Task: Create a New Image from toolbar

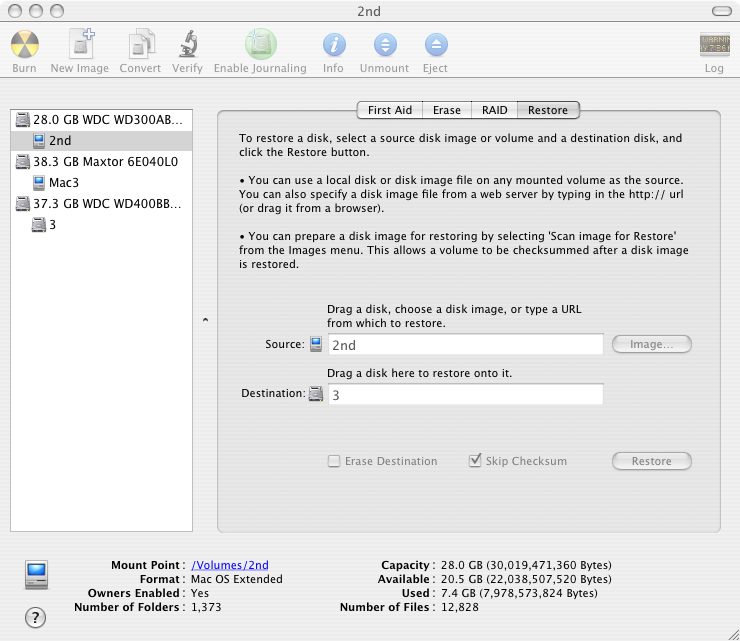Action: (80, 43)
